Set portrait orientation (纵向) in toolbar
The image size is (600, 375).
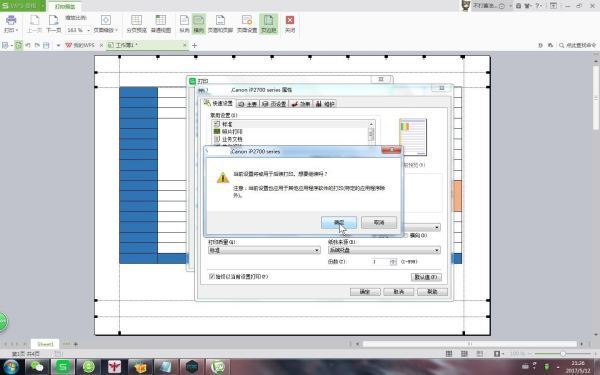click(184, 24)
